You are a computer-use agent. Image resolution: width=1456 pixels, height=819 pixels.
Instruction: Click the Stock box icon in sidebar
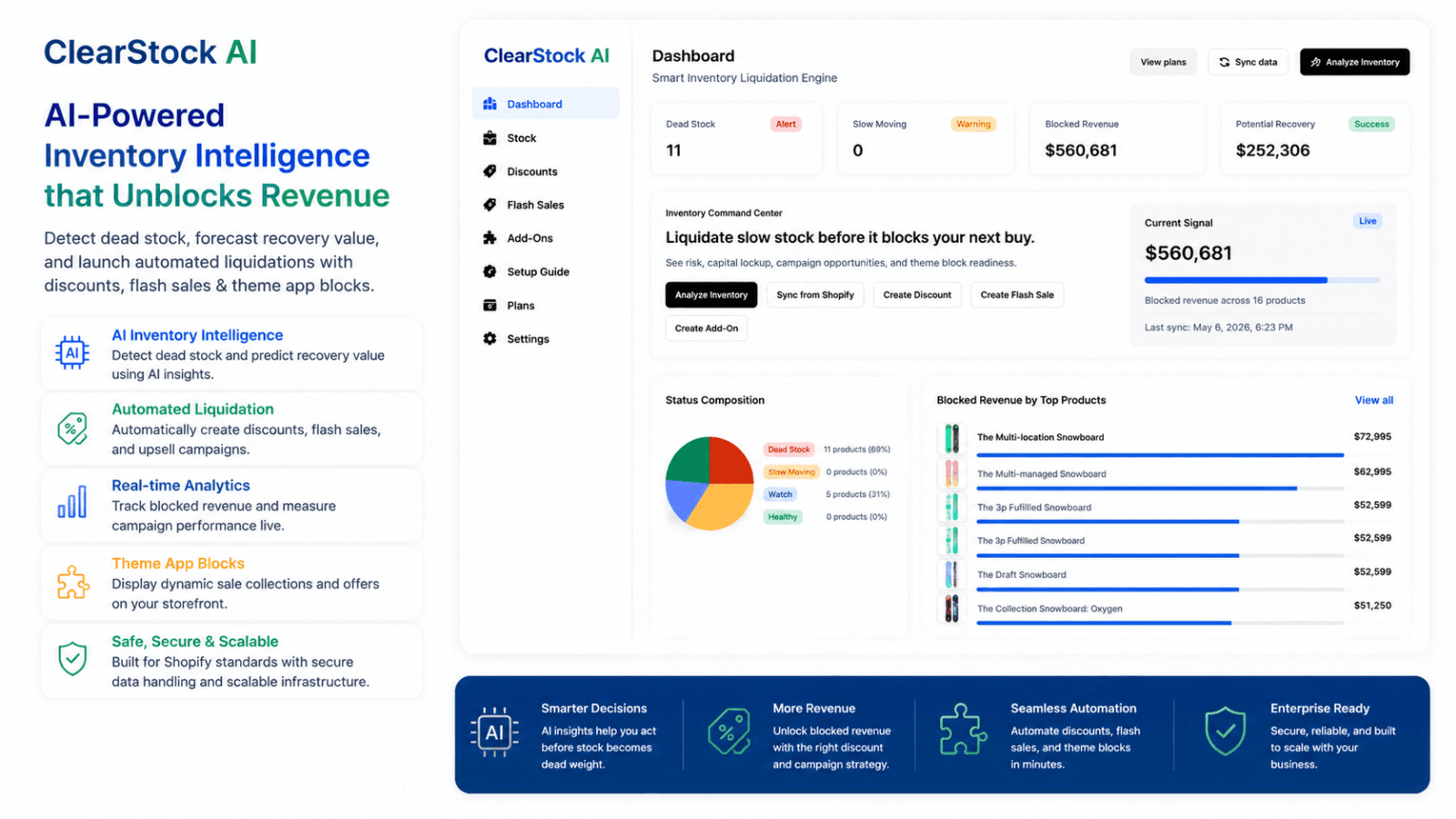tap(490, 137)
